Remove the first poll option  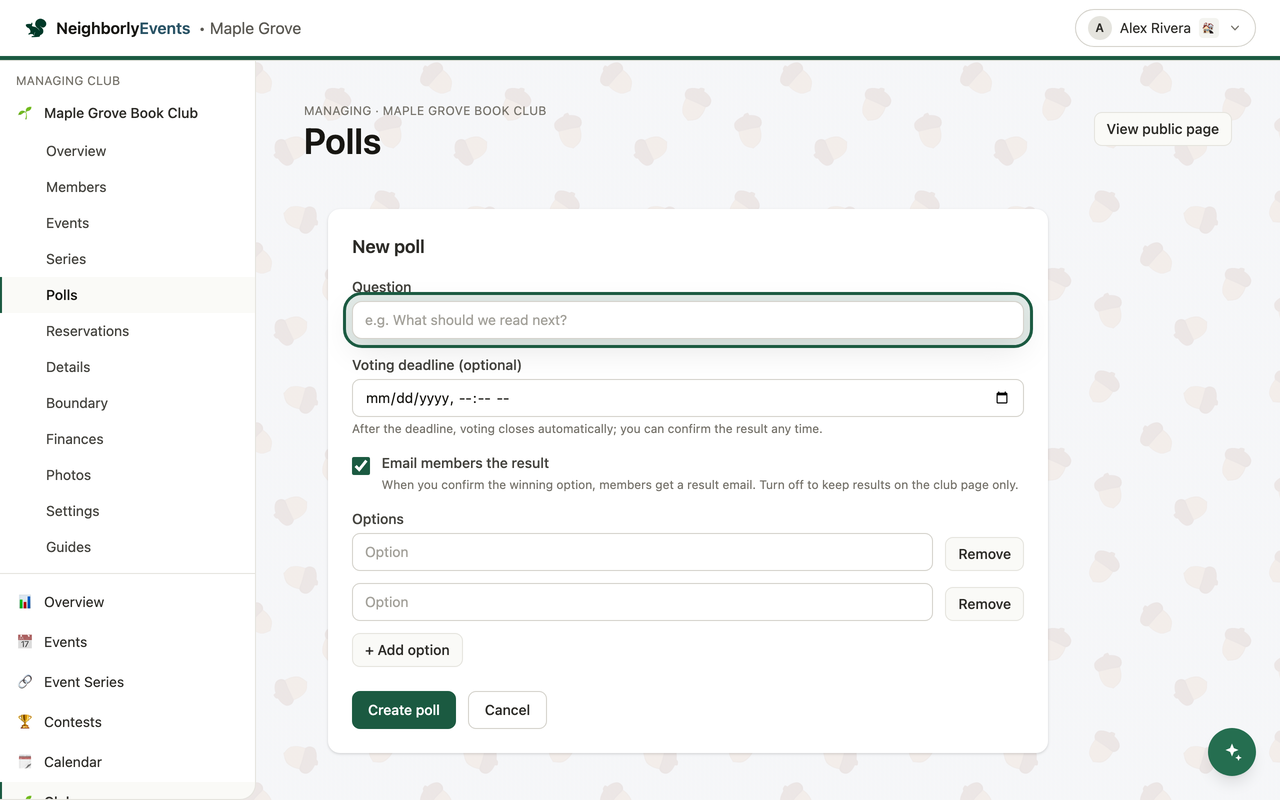coord(984,554)
